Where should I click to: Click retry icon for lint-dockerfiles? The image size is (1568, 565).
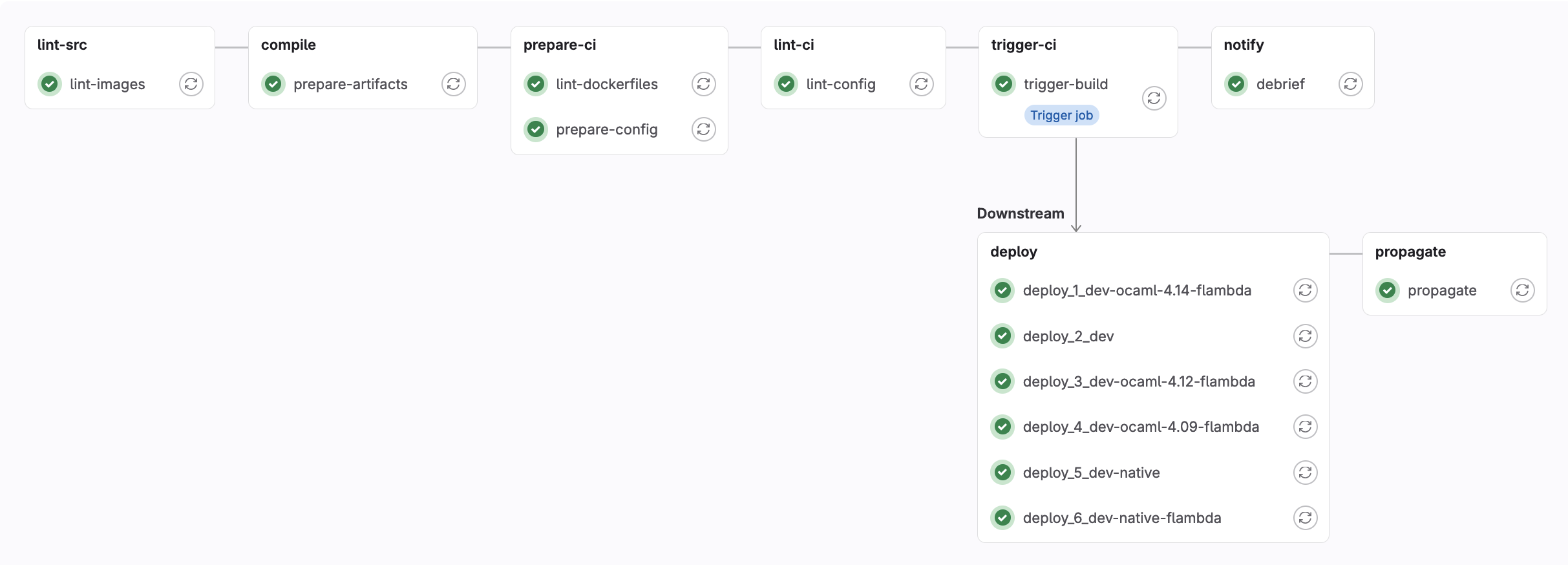click(703, 84)
